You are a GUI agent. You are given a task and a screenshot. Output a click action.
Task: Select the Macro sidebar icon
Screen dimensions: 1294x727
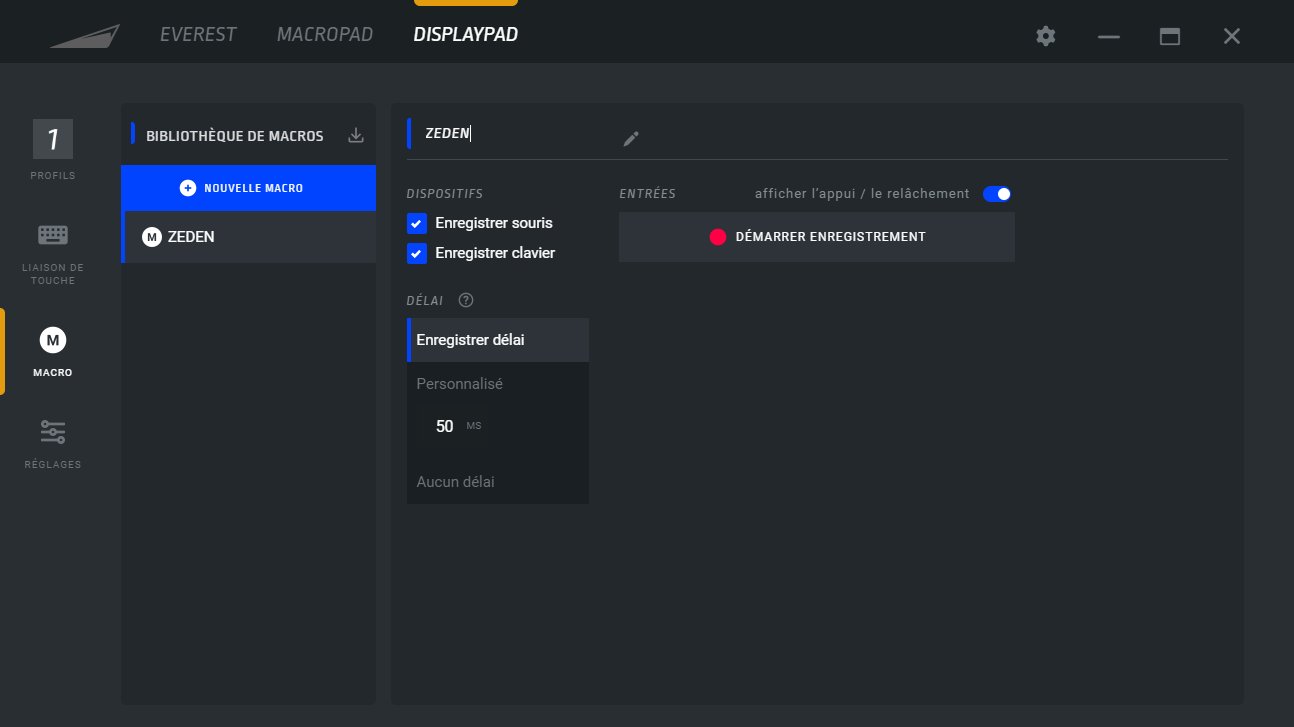53,342
